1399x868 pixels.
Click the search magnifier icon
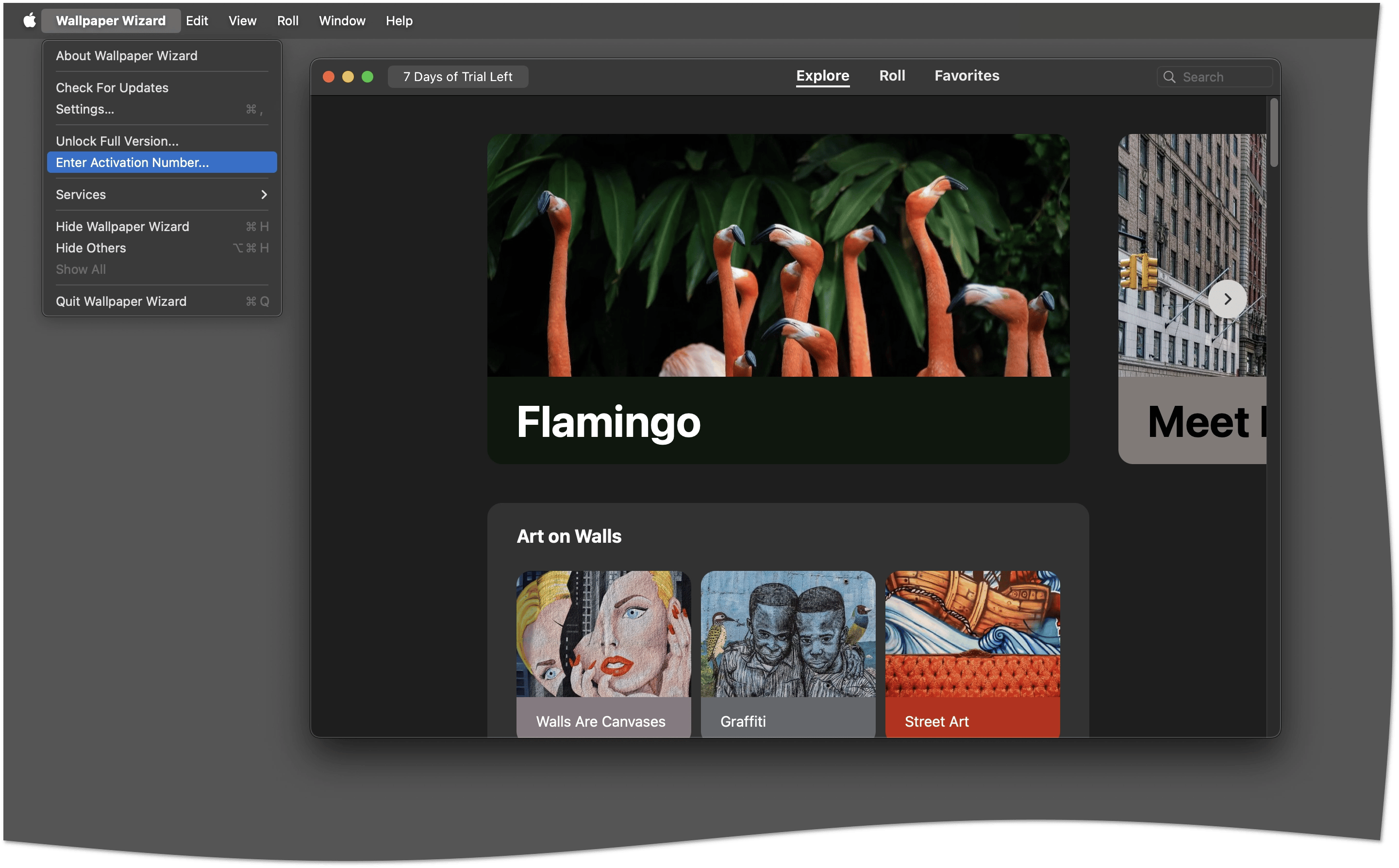pyautogui.click(x=1169, y=77)
